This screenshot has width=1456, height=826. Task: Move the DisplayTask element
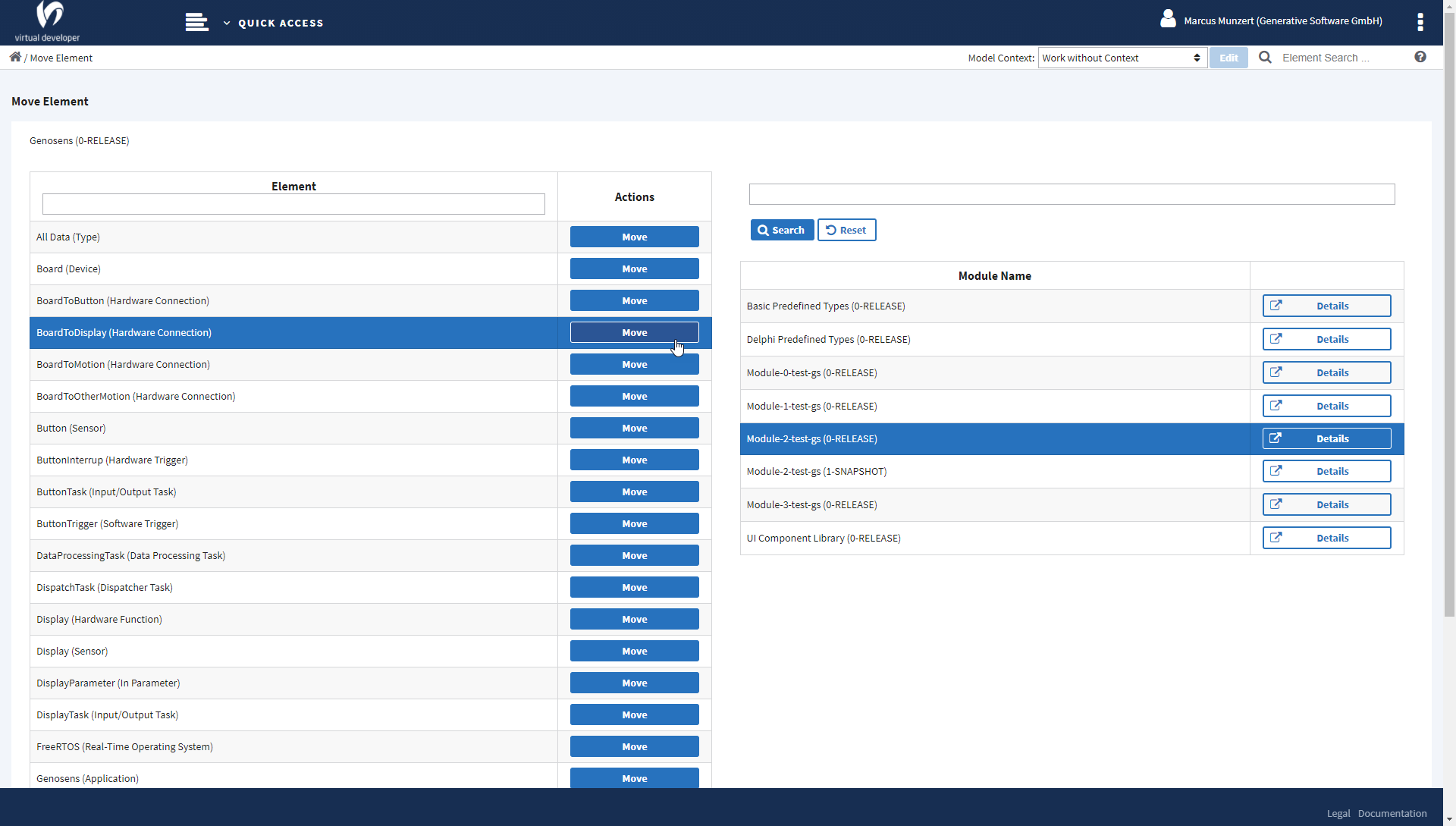(x=634, y=715)
